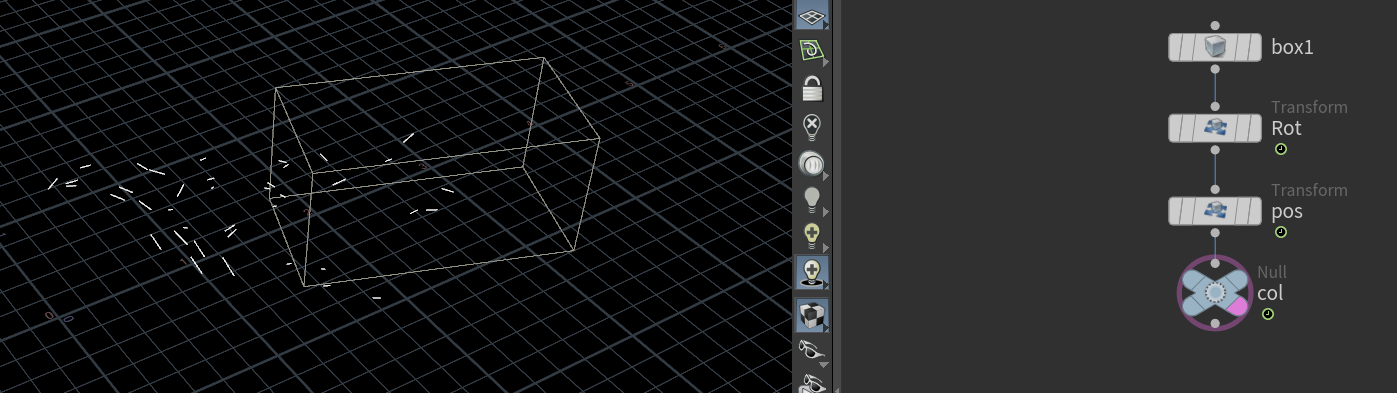The width and height of the screenshot is (1397, 393).
Task: Select high quality lighting with shadows
Action: click(x=812, y=272)
